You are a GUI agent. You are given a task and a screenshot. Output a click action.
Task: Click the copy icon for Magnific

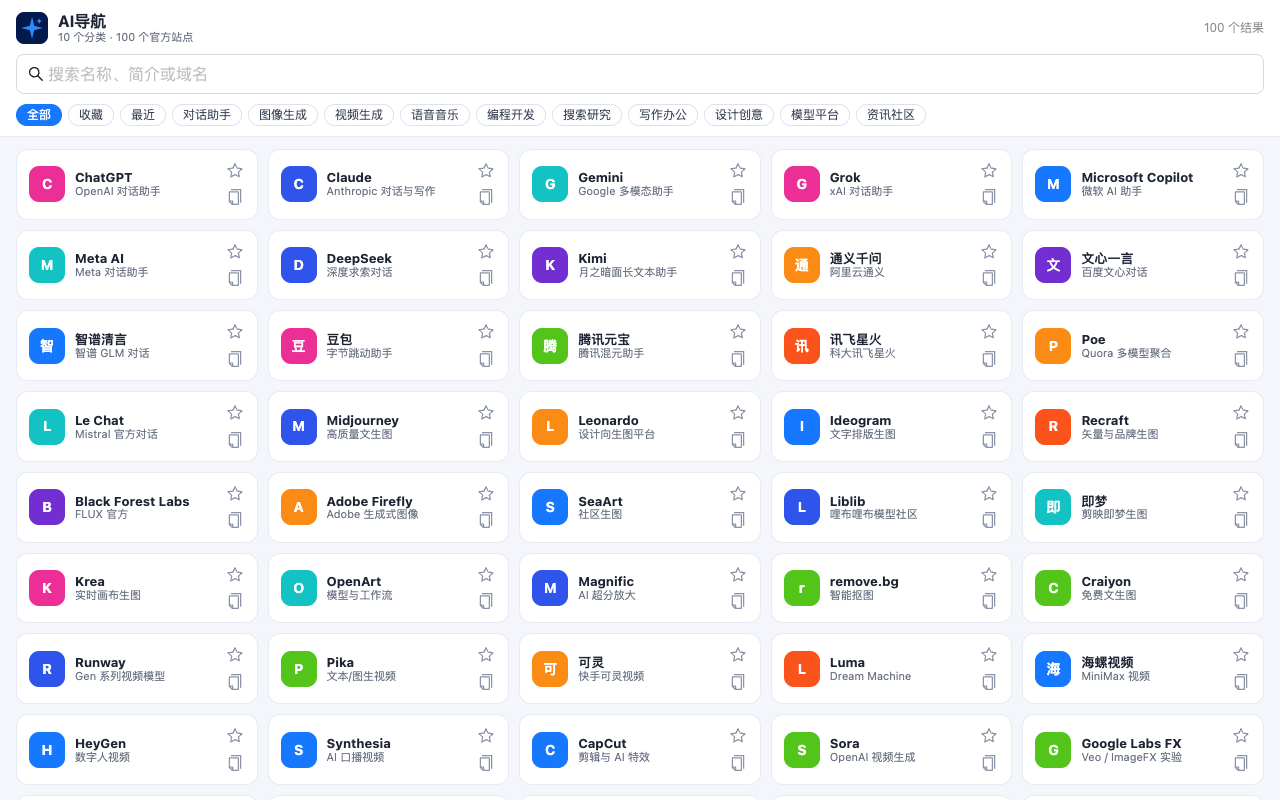click(x=738, y=601)
